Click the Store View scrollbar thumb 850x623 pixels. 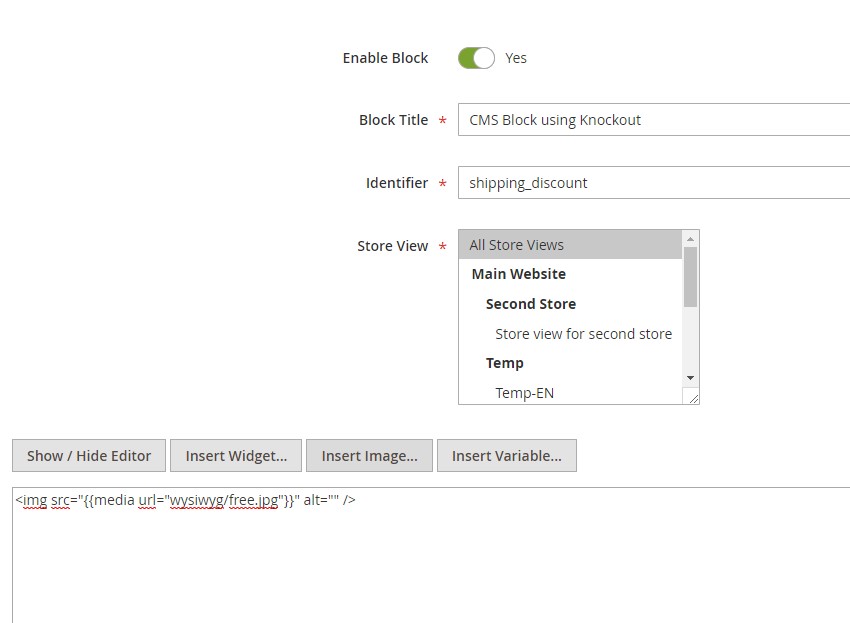[690, 280]
